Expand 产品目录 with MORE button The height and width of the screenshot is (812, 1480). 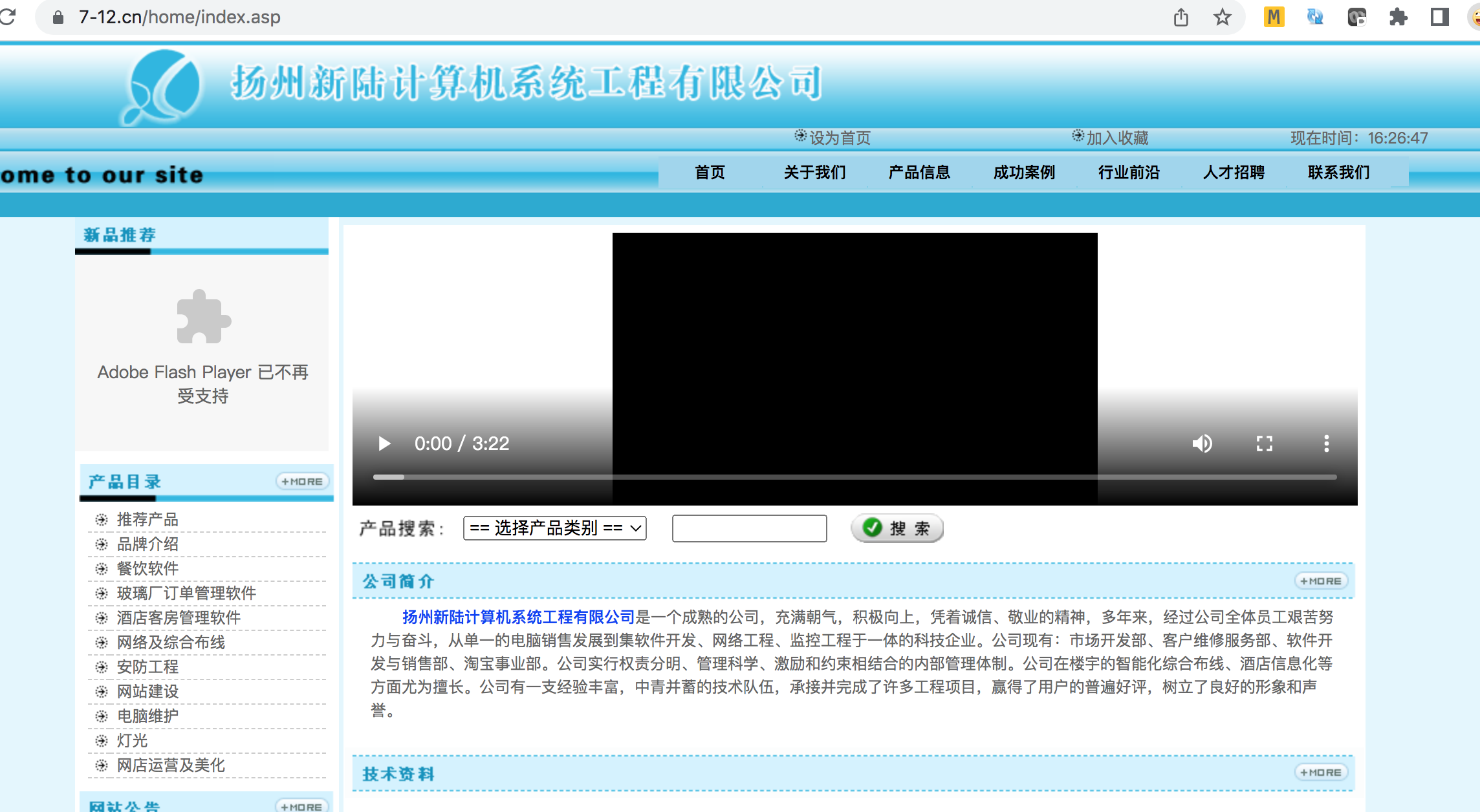(x=302, y=482)
